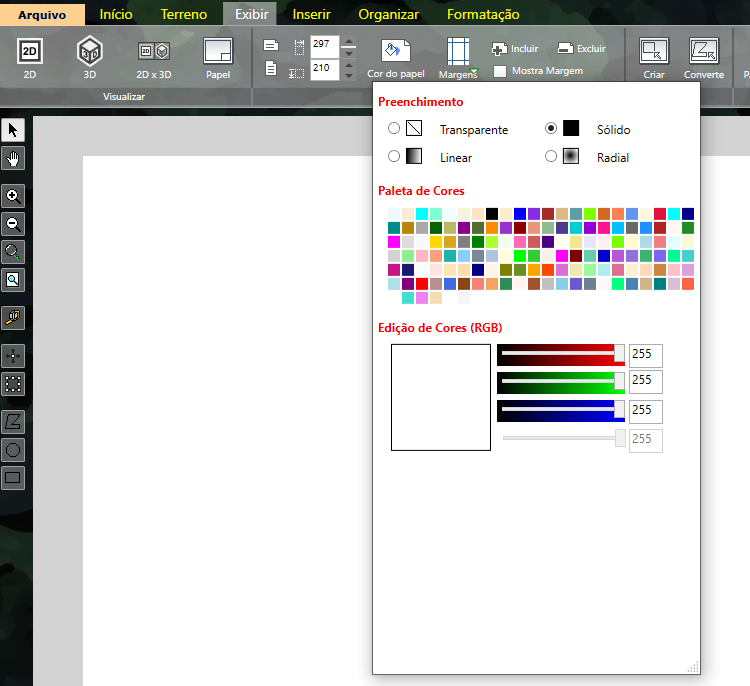Open the 2D x 3D split view
Image resolution: width=750 pixels, height=686 pixels.
pyautogui.click(x=153, y=58)
